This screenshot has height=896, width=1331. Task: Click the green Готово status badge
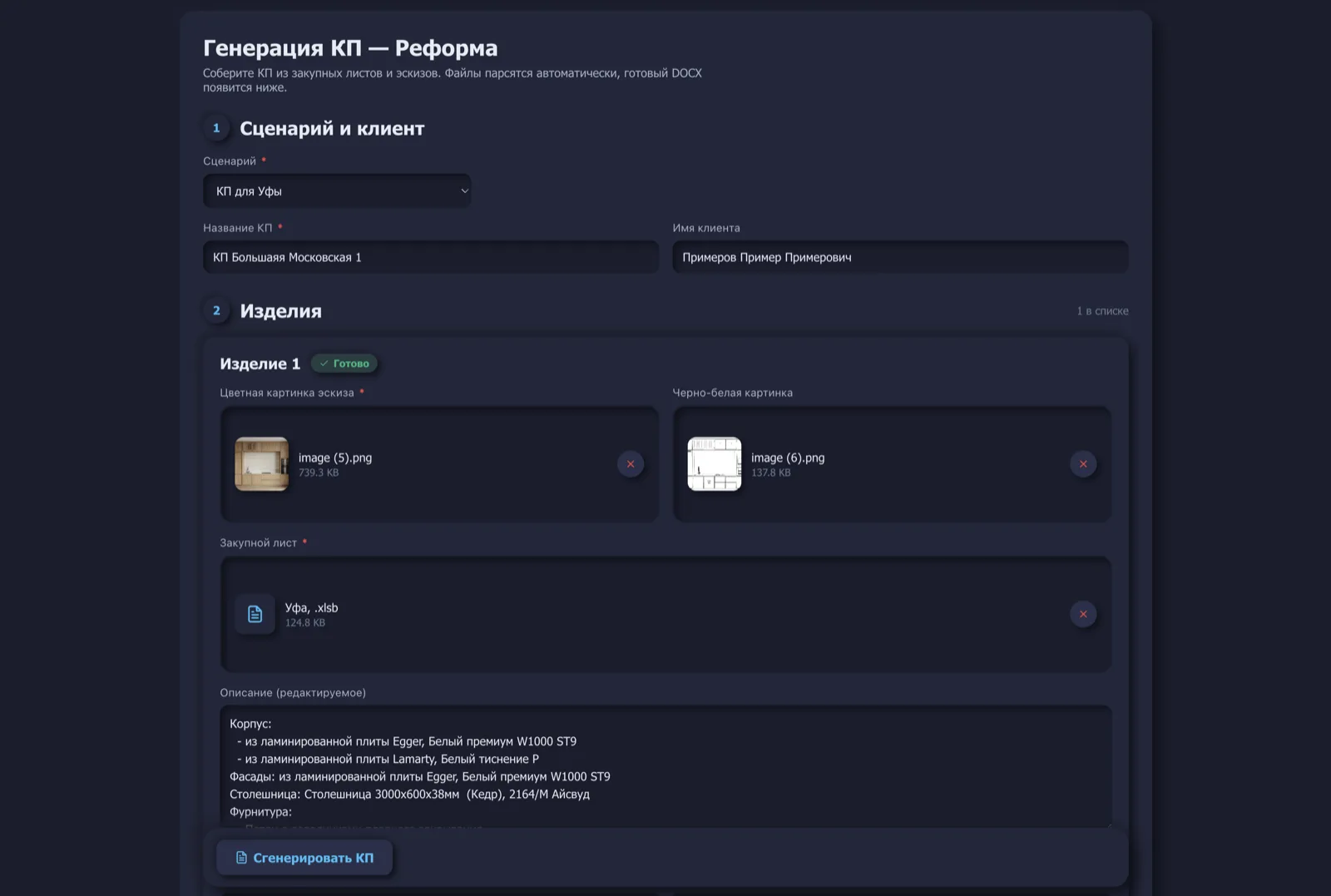click(x=344, y=364)
